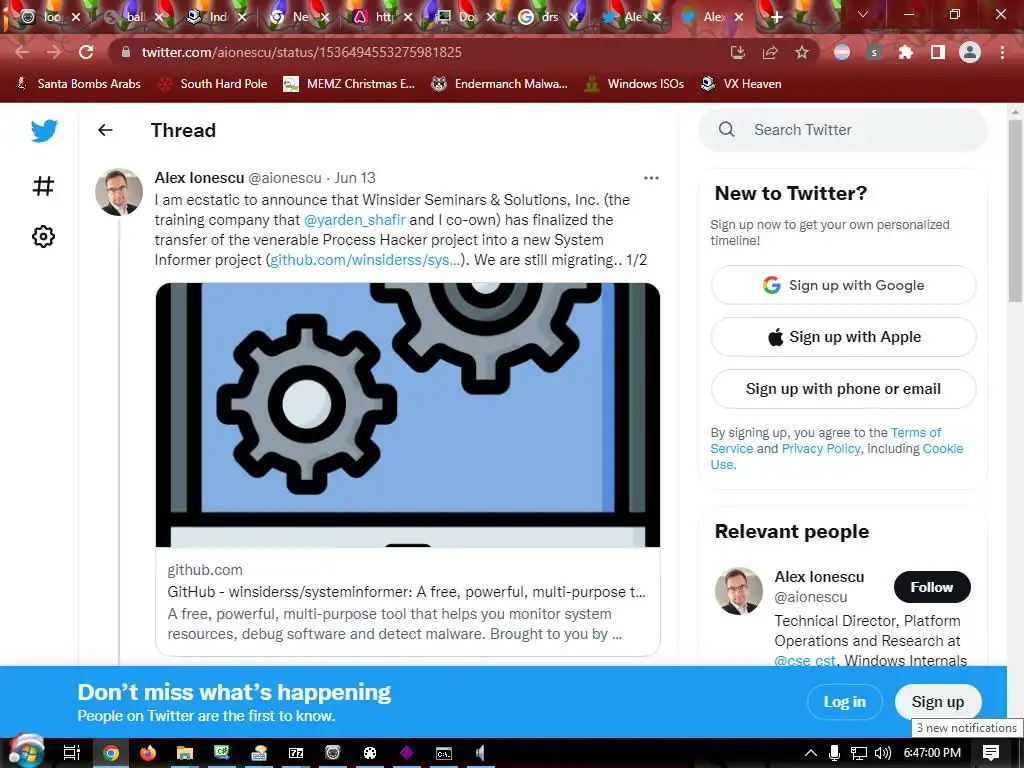1024x768 pixels.
Task: Click the Search Twitter field
Action: click(842, 130)
